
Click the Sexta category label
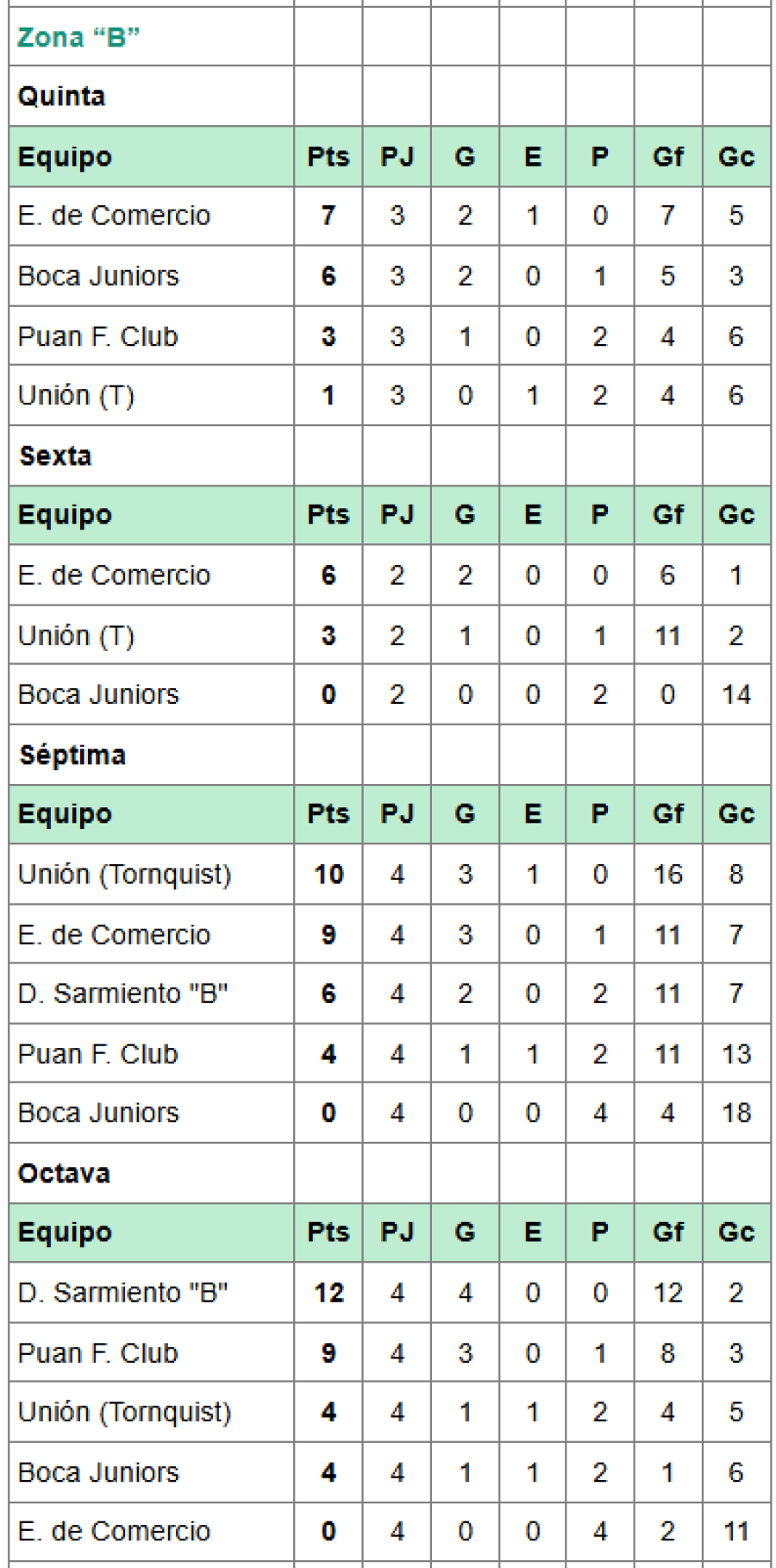pos(55,455)
